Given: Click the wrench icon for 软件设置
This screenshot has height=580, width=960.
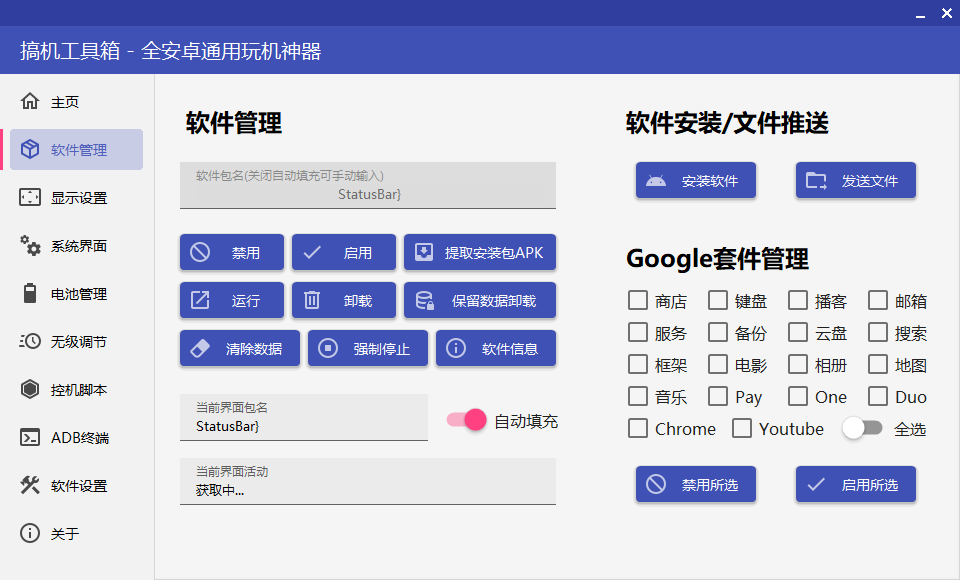Looking at the screenshot, I should coord(31,485).
